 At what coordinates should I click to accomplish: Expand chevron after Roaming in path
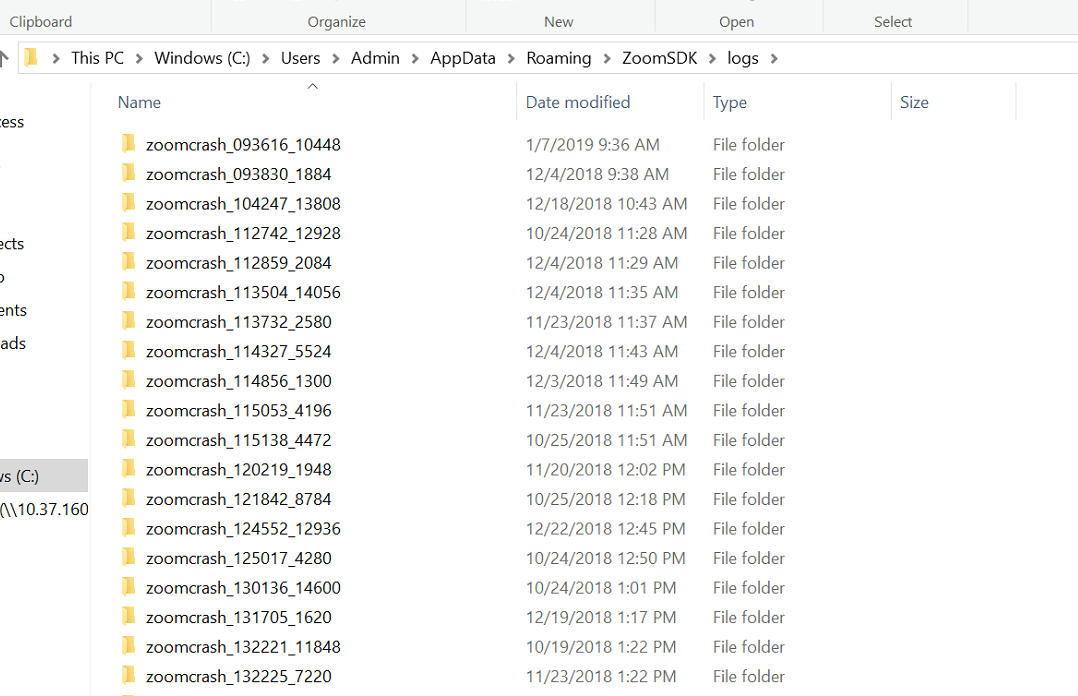pyautogui.click(x=607, y=59)
